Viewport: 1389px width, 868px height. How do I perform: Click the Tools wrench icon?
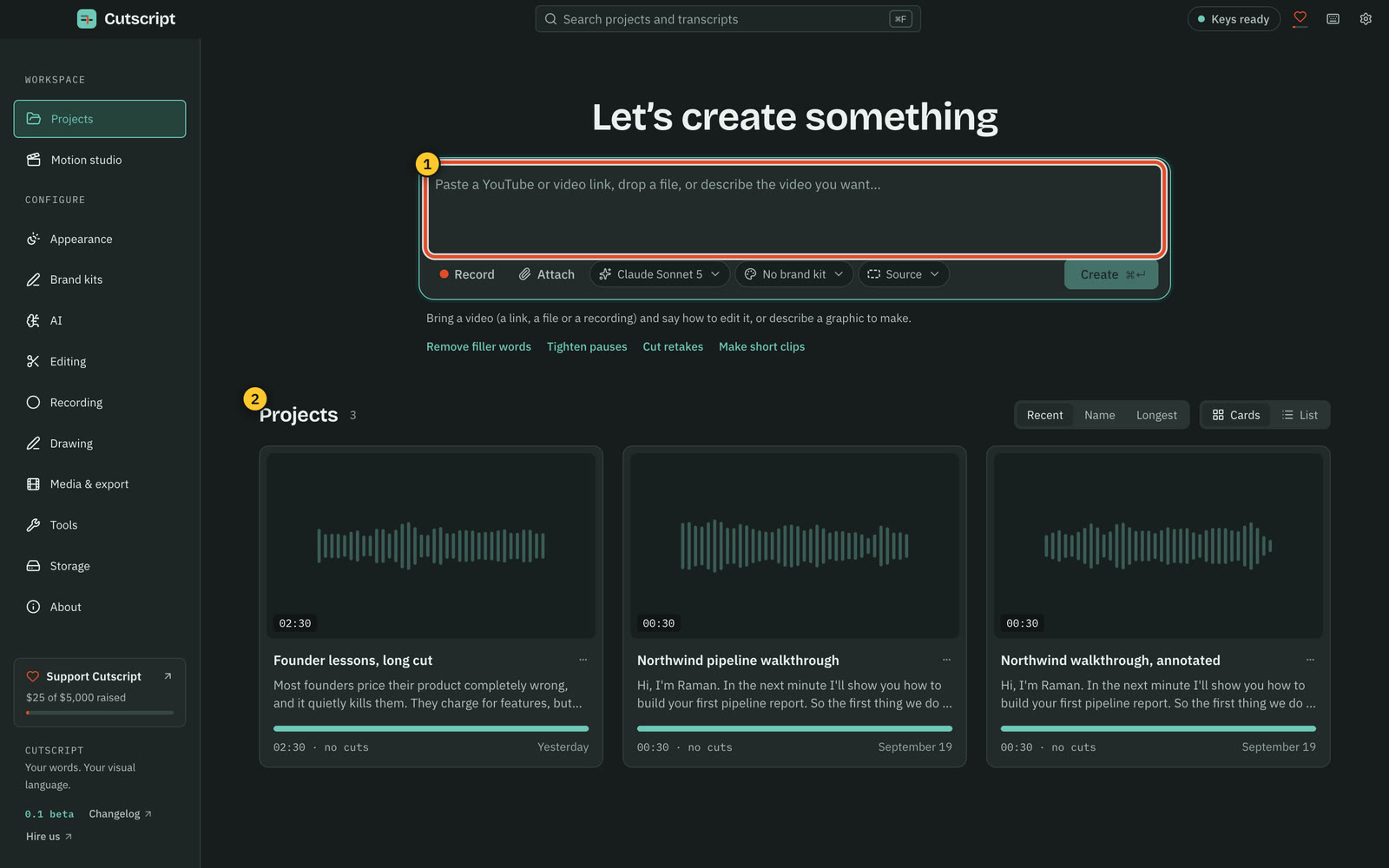point(33,524)
